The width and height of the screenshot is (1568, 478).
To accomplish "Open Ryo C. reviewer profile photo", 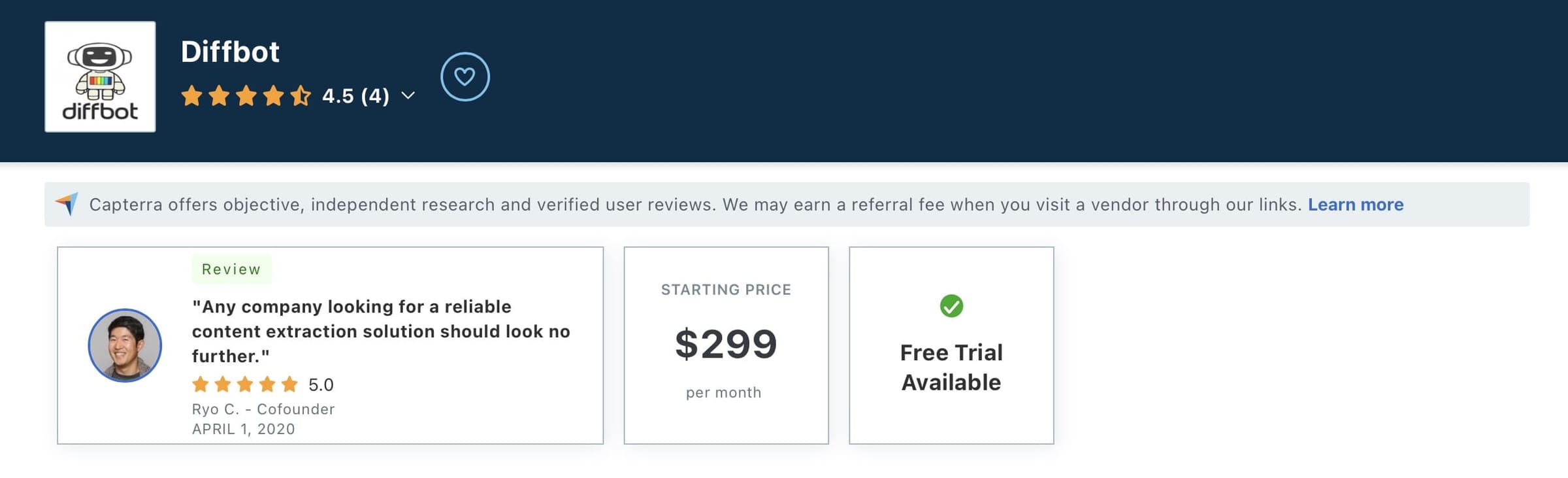I will pos(125,345).
